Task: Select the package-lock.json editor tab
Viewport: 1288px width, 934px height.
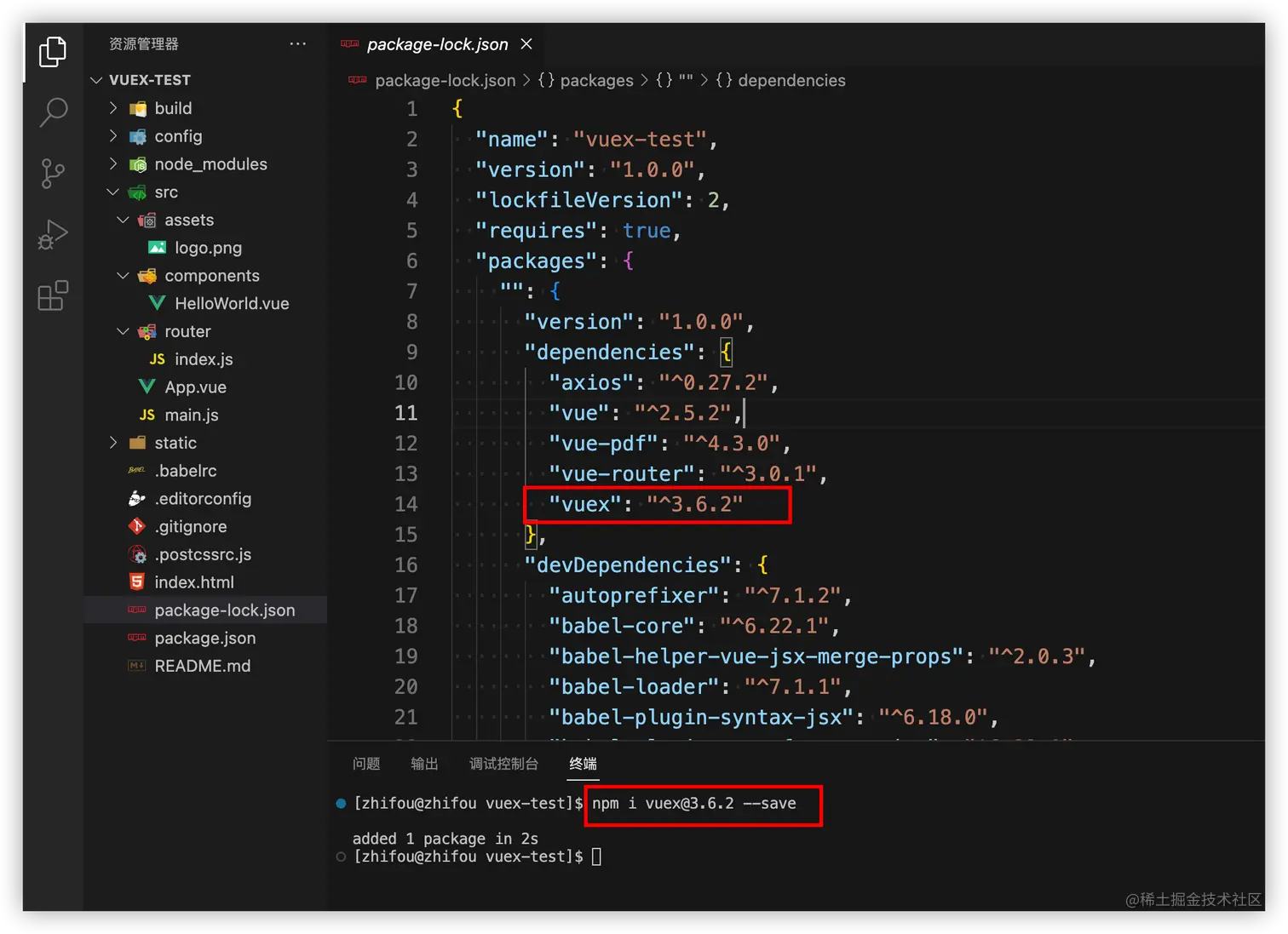Action: pyautogui.click(x=437, y=44)
